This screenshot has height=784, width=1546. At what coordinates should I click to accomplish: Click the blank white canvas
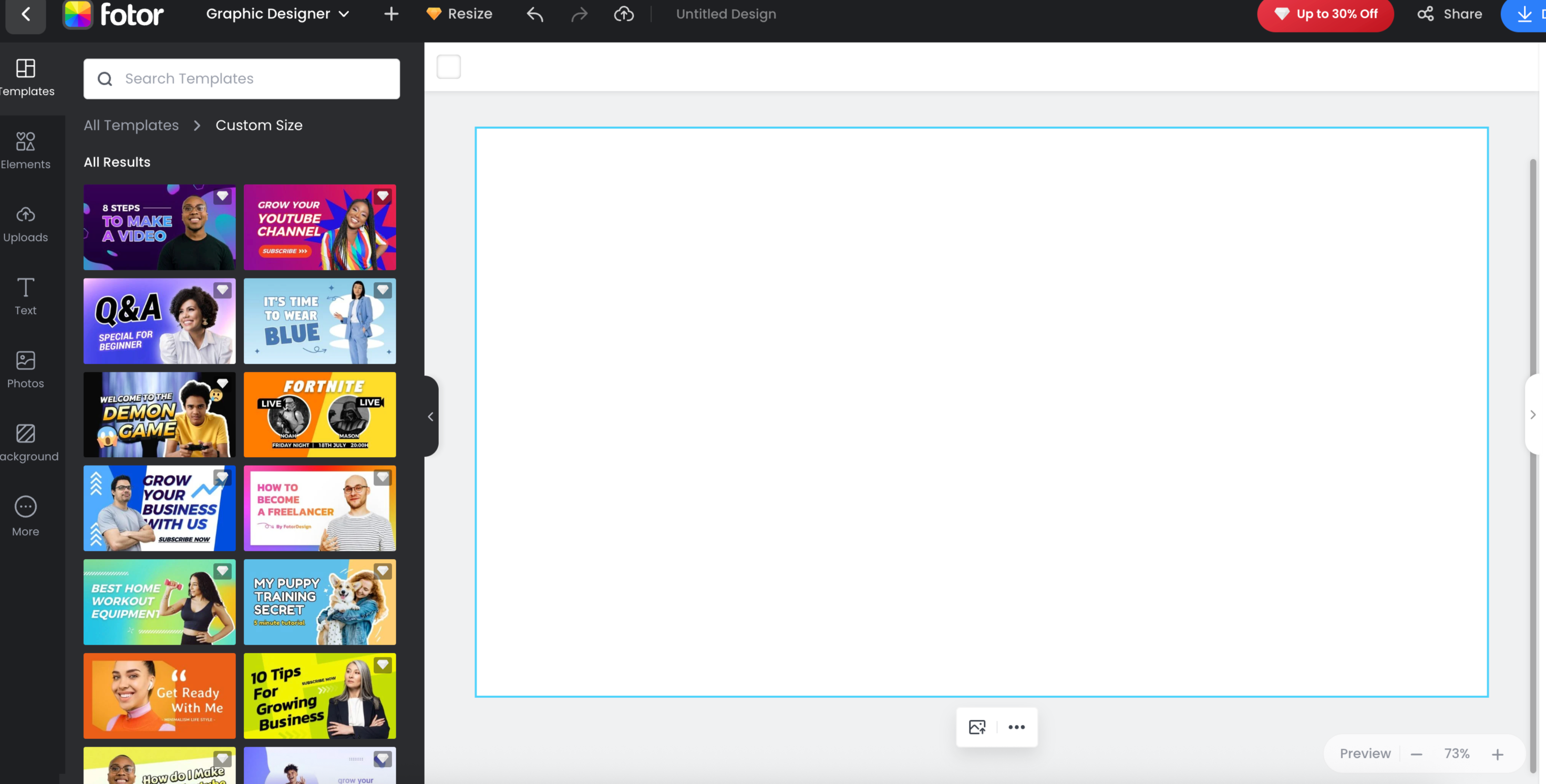pyautogui.click(x=981, y=412)
